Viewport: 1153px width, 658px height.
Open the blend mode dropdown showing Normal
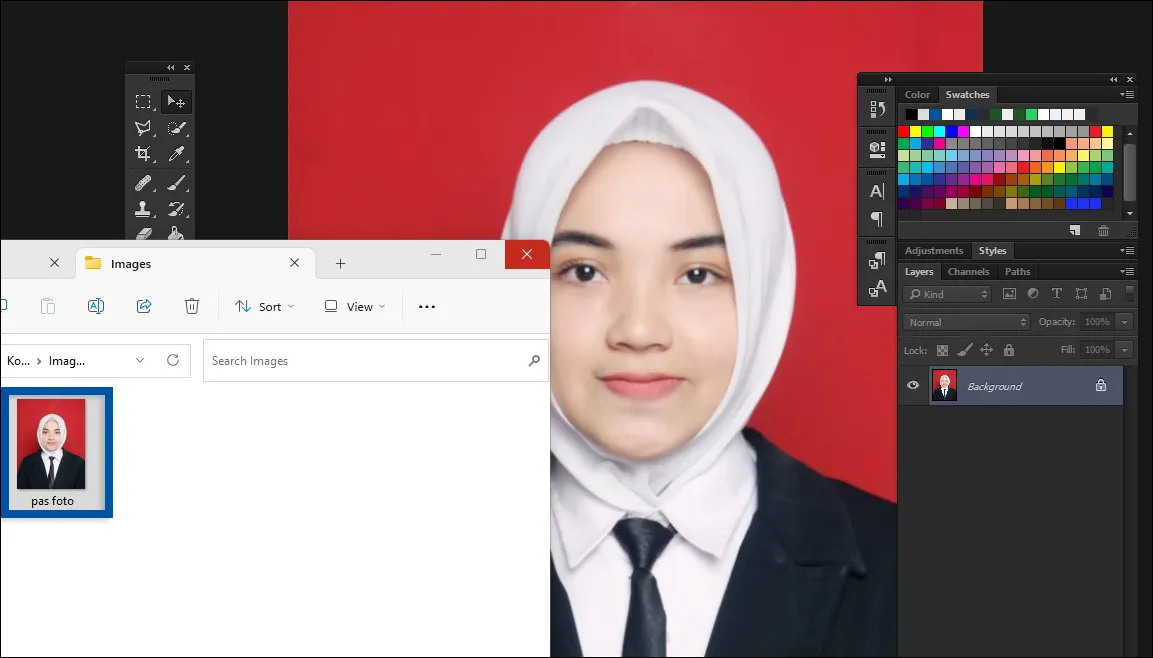[x=965, y=321]
